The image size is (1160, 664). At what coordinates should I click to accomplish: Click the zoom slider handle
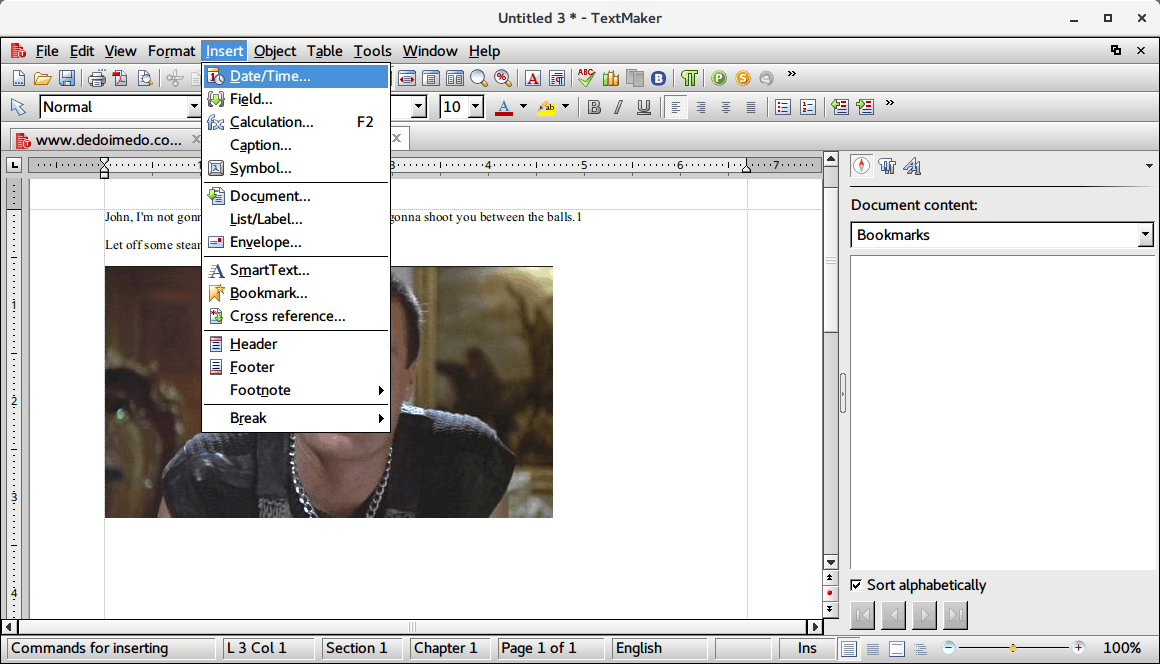coord(1013,648)
